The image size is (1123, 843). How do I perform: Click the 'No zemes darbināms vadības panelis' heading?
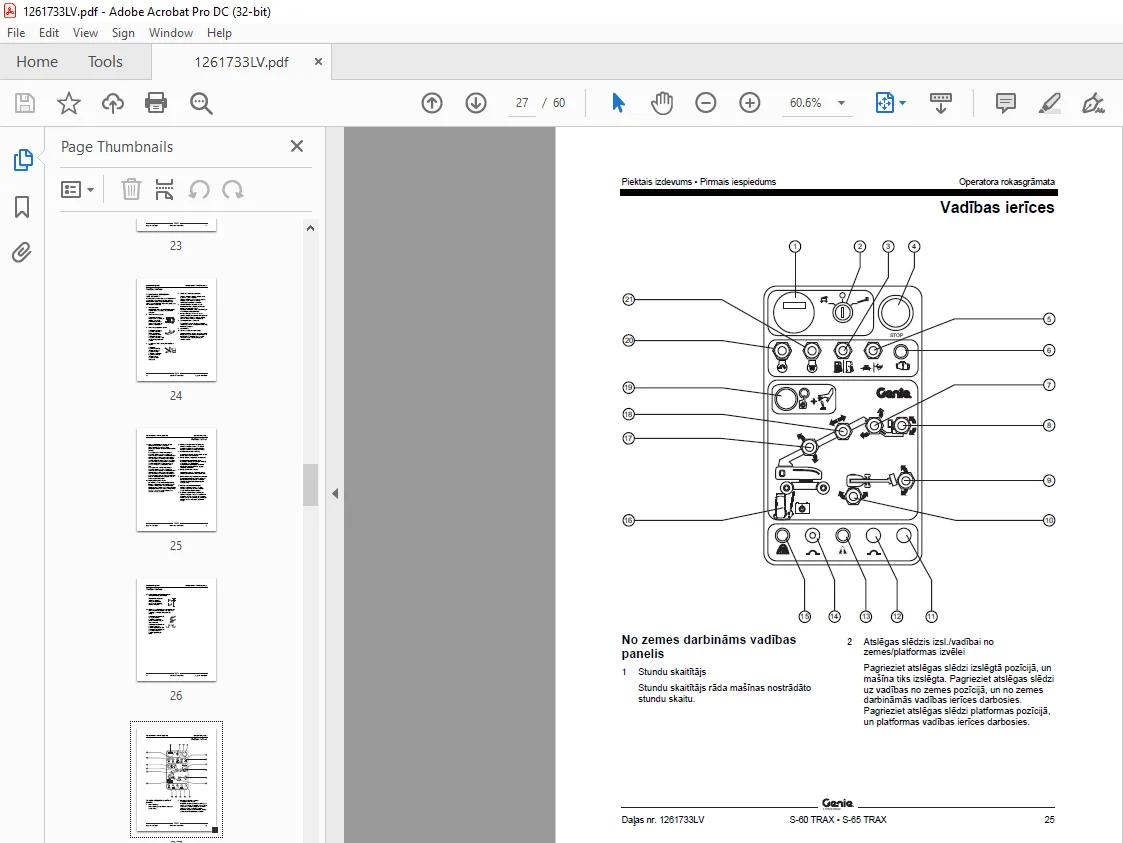tap(708, 647)
